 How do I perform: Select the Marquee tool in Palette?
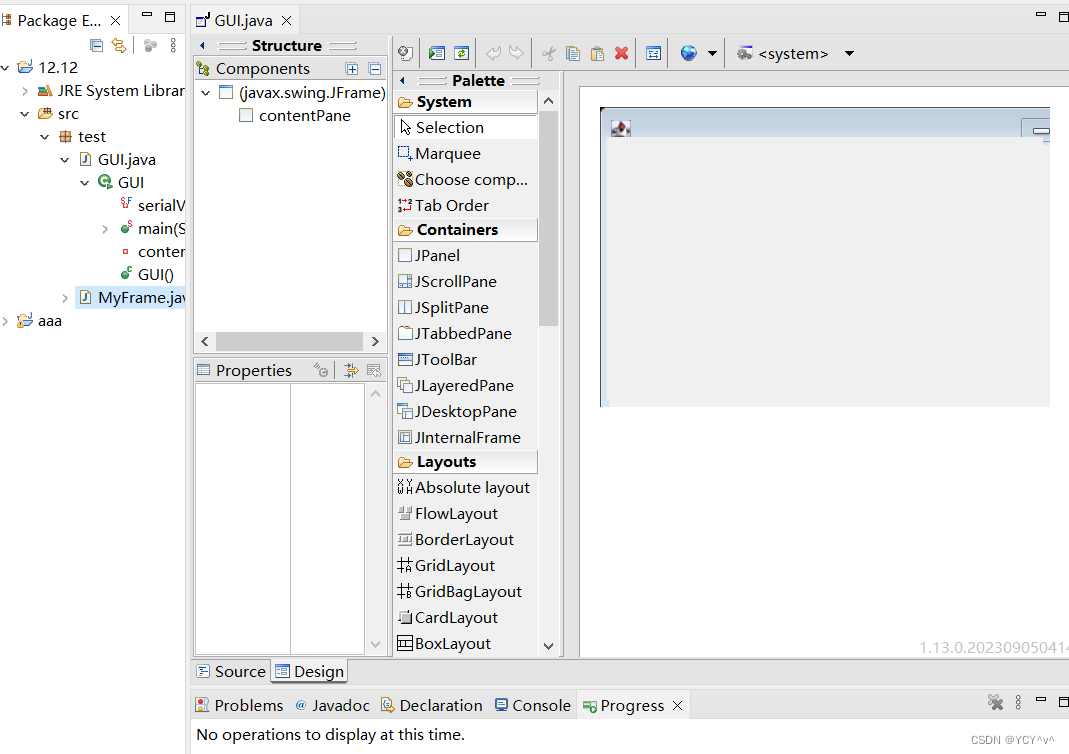[466, 153]
